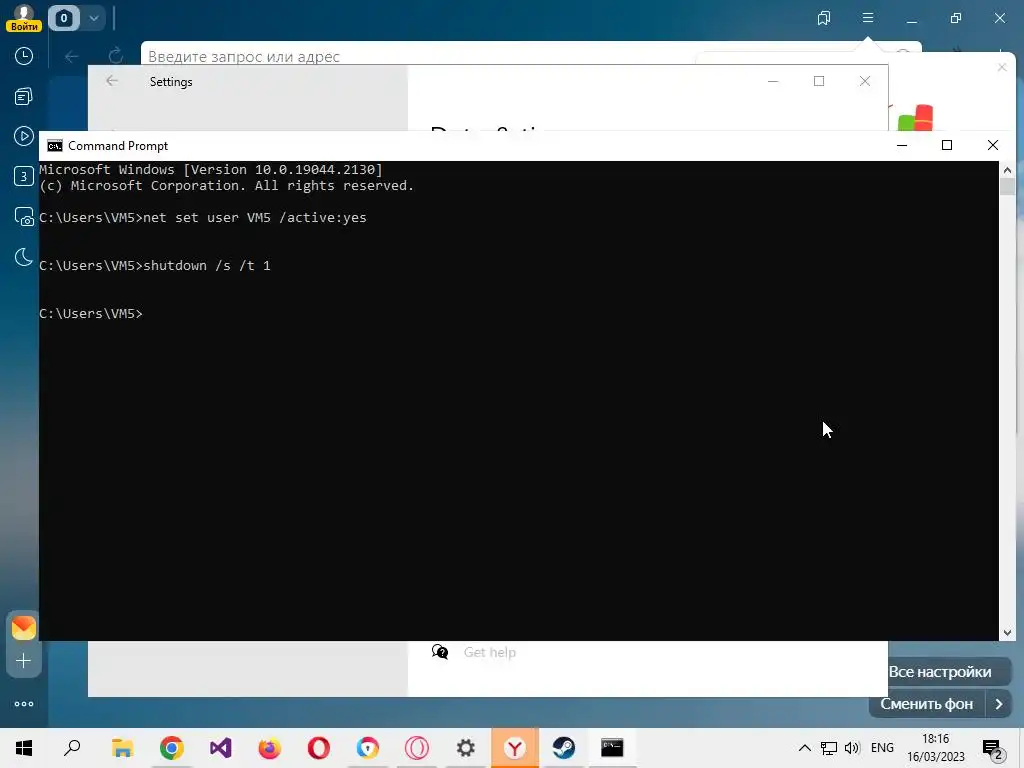Image resolution: width=1024 pixels, height=768 pixels.
Task: Switch to Yandex Browser in taskbar
Action: pos(515,748)
